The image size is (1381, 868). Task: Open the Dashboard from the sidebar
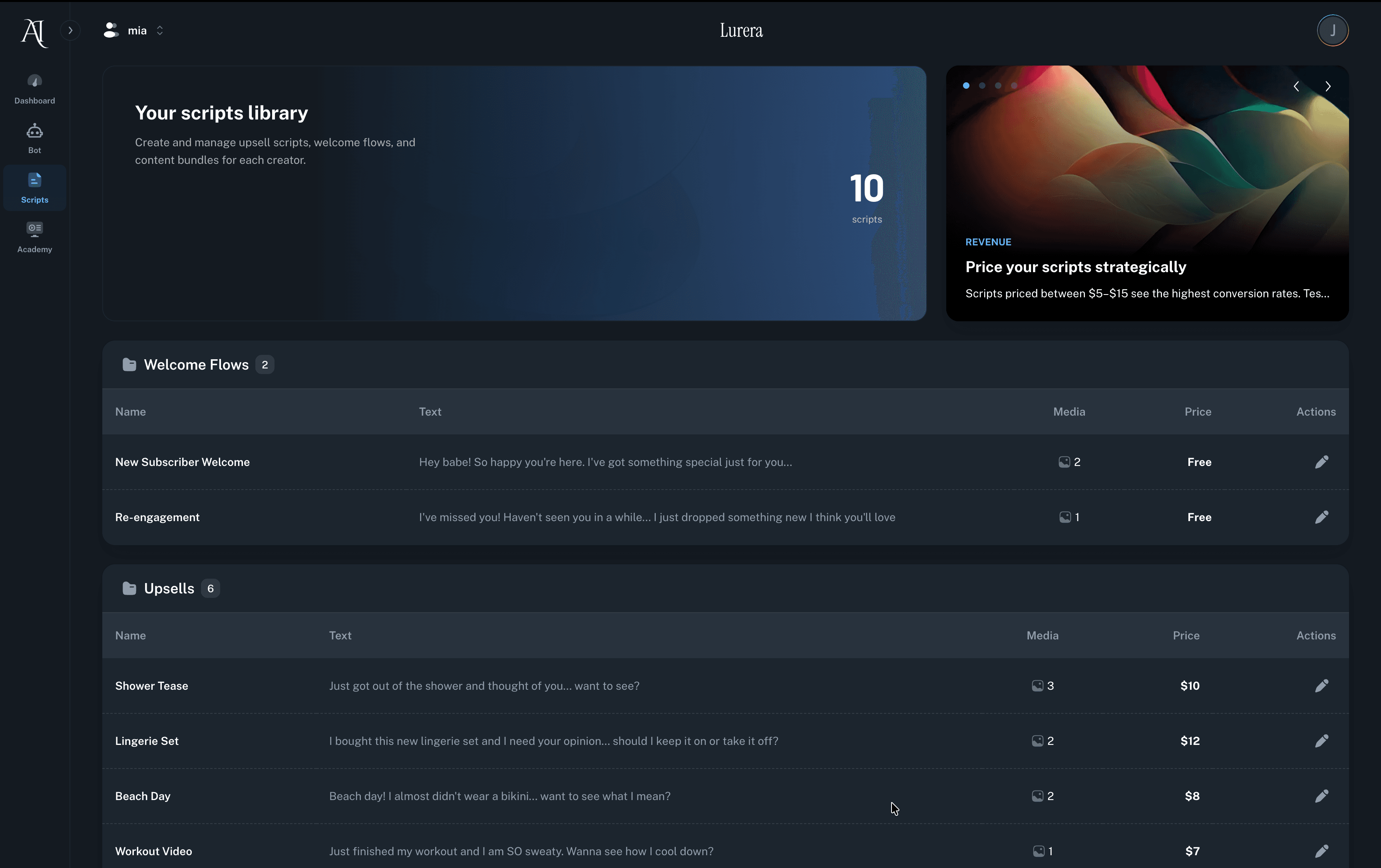click(34, 89)
